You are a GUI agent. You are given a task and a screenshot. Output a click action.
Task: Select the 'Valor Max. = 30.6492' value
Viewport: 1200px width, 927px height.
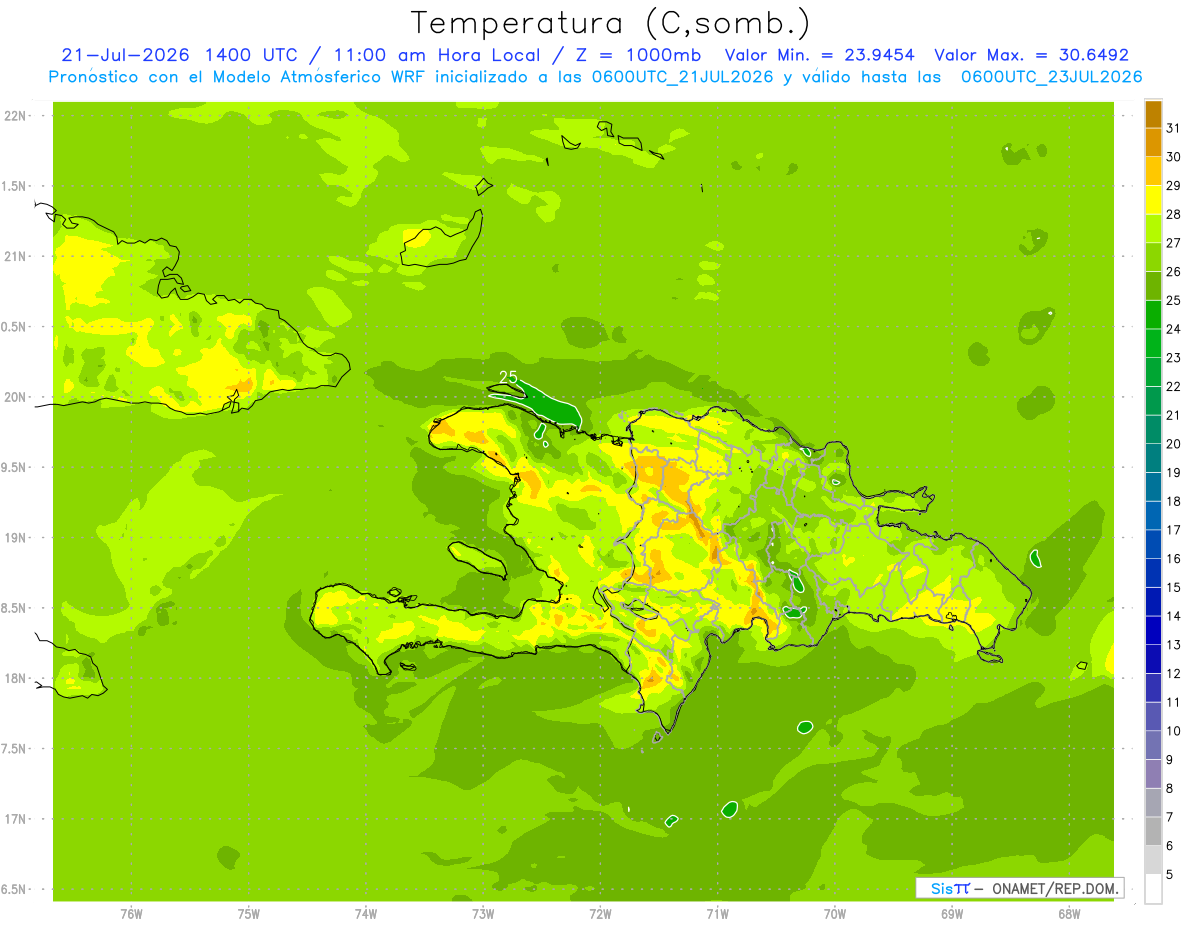[x=1031, y=55]
